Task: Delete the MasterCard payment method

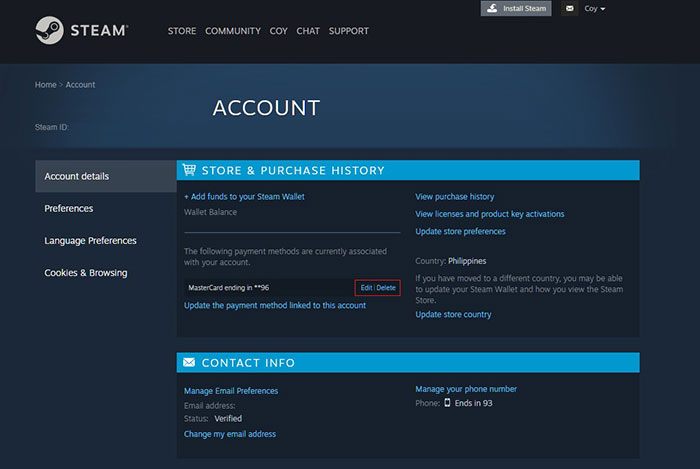Action: click(x=386, y=288)
